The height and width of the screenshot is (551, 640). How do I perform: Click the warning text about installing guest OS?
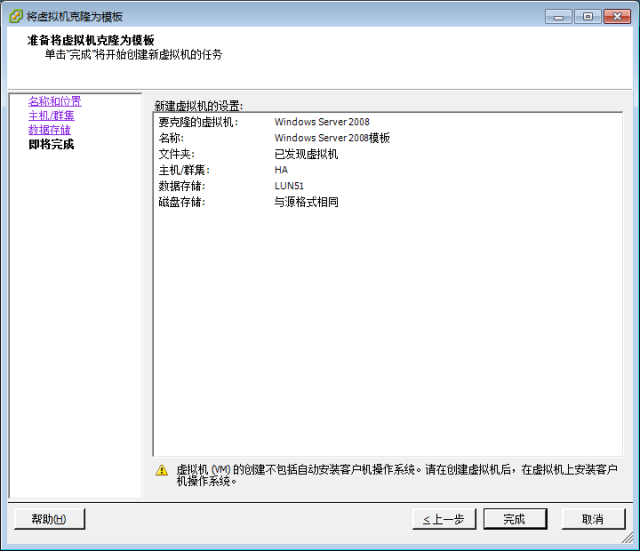[397, 475]
